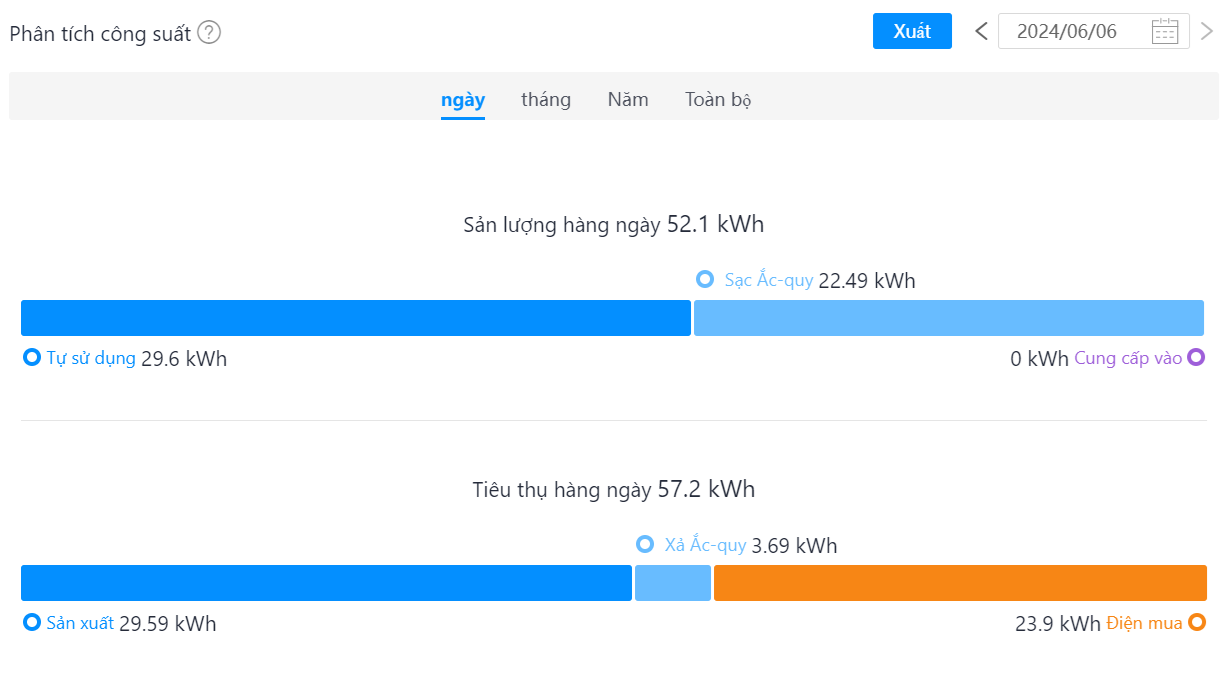Select the Năm tab
This screenshot has width=1230, height=698.
click(x=628, y=100)
